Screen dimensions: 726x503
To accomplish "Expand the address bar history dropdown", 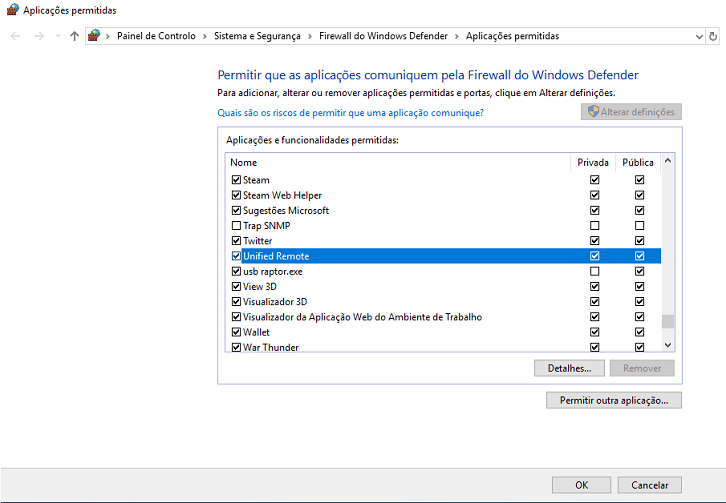I will coord(699,37).
